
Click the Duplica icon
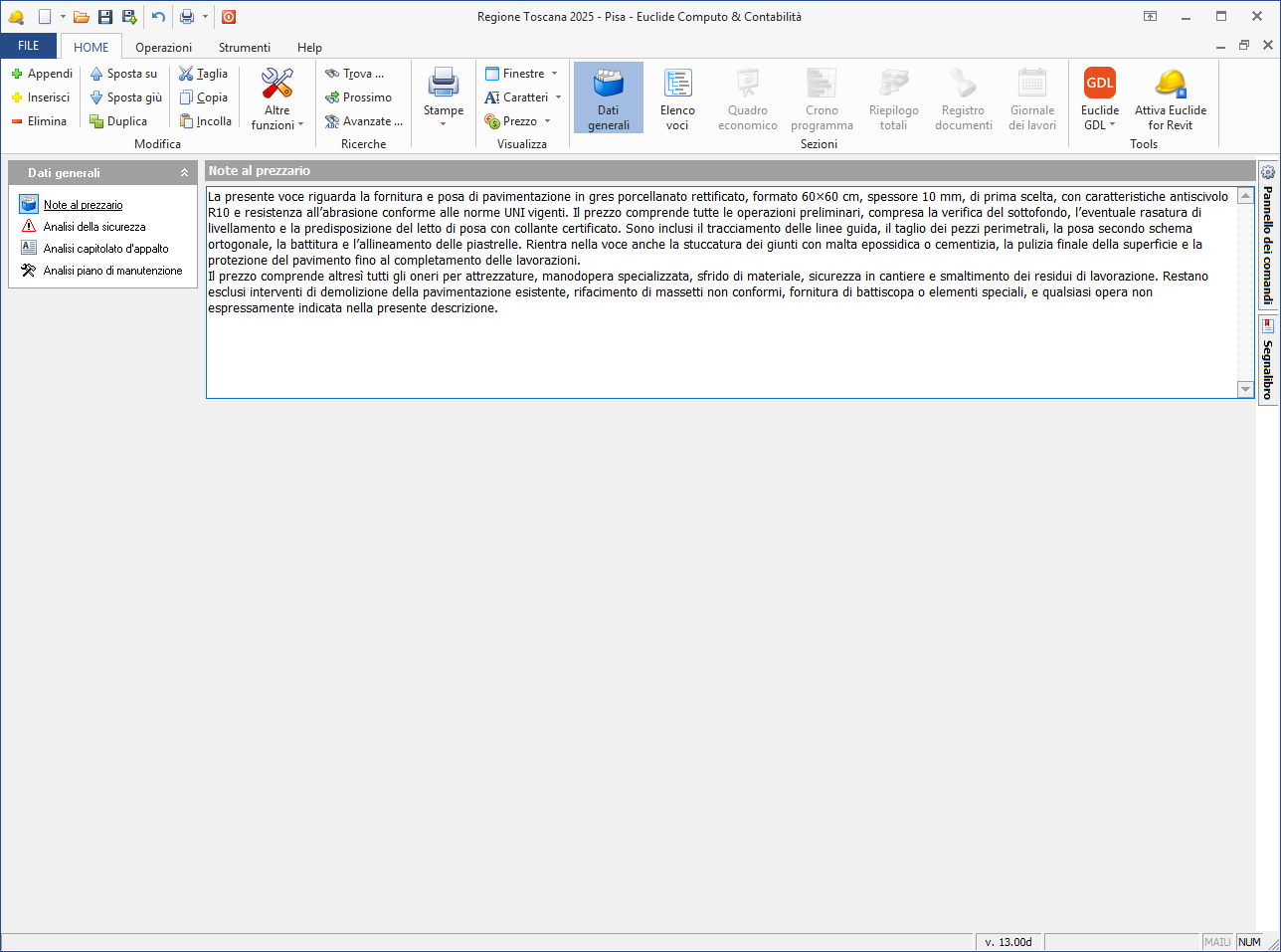96,121
